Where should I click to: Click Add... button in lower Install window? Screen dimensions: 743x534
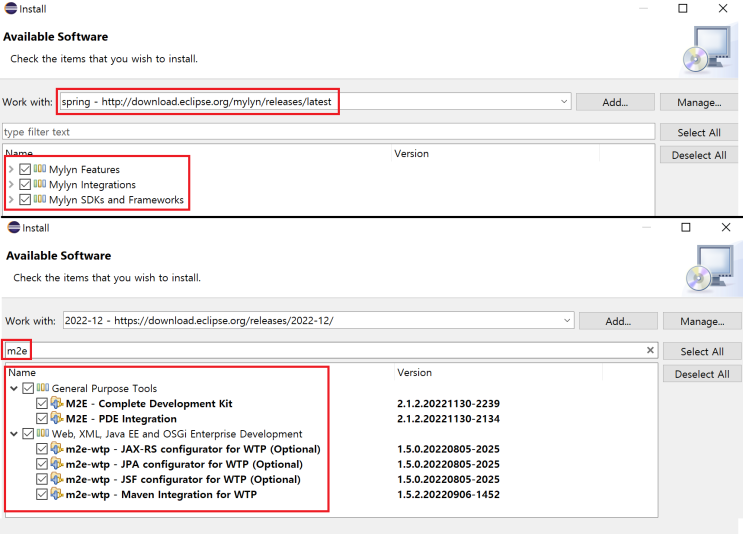point(618,321)
